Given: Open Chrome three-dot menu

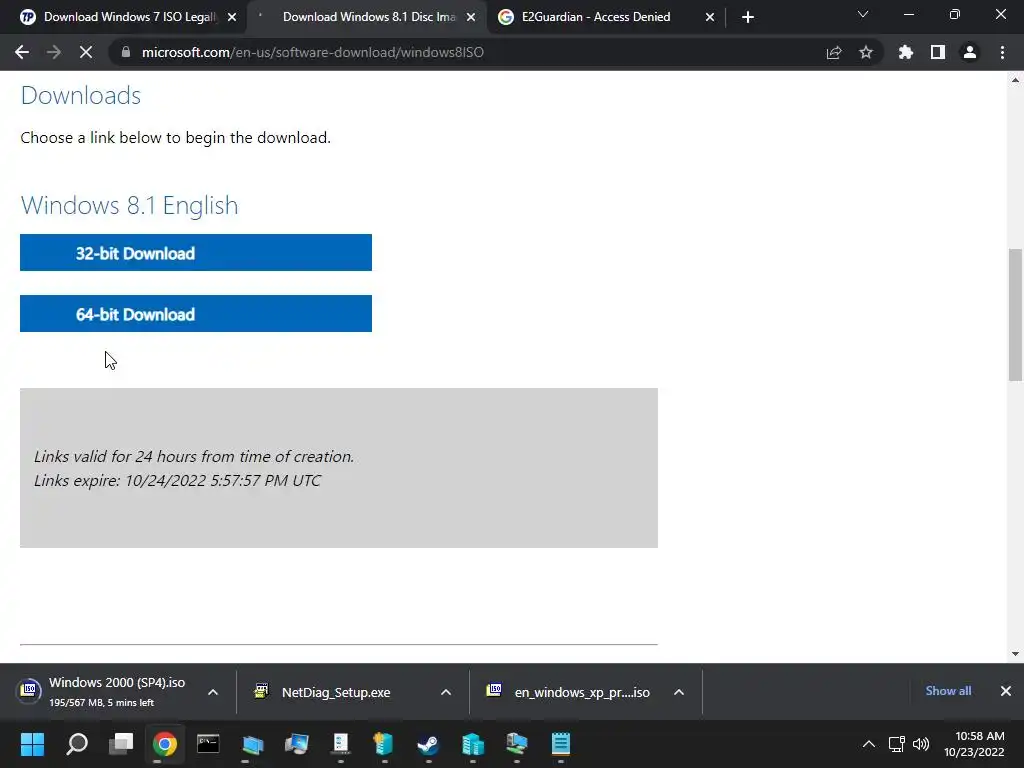Looking at the screenshot, I should point(1002,52).
